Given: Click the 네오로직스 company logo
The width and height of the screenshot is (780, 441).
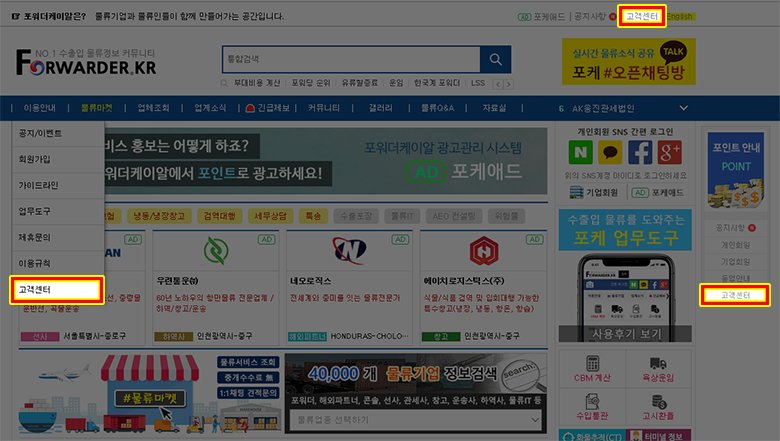Looking at the screenshot, I should coord(350,250).
